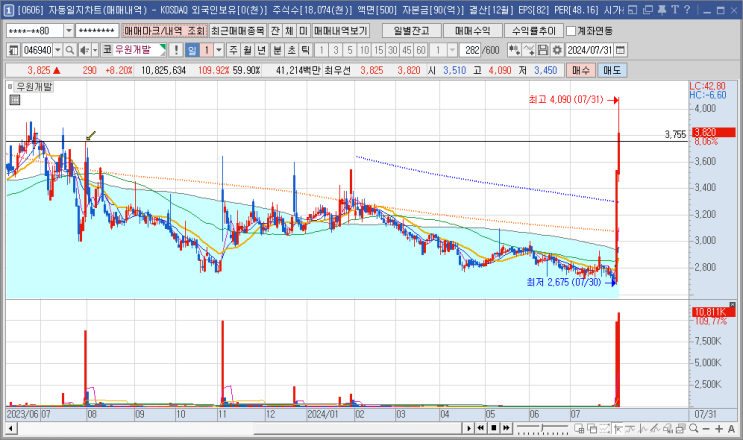
Task: Click the exclamation mark info icon
Action: tap(176, 50)
